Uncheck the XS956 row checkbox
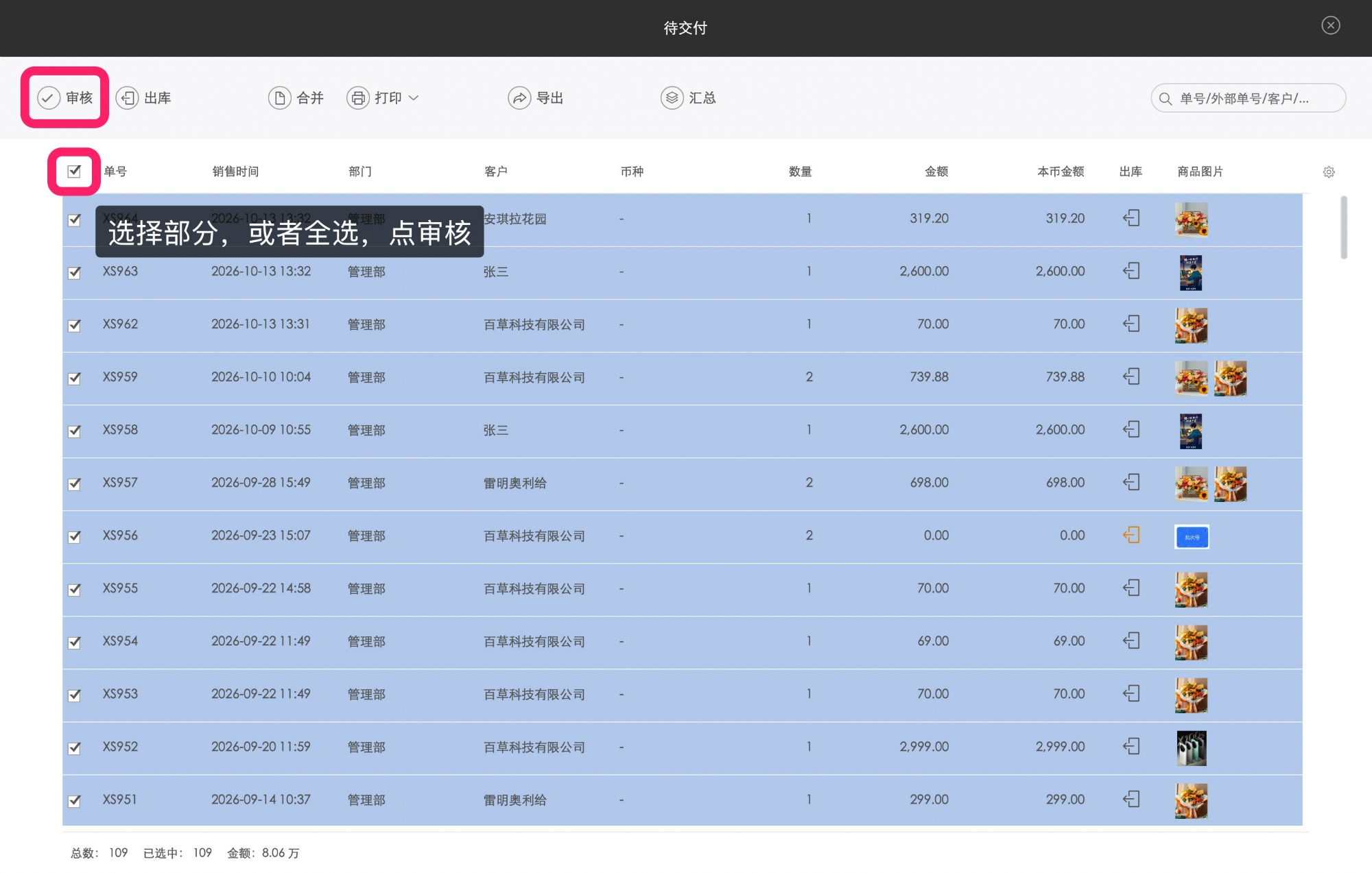The height and width of the screenshot is (873, 1372). 74,536
